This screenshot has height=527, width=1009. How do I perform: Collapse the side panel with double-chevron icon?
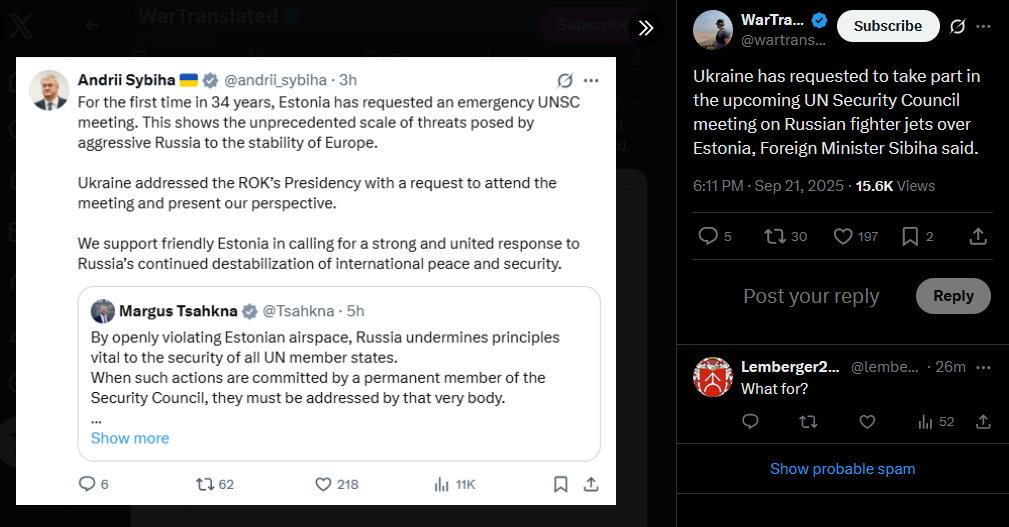coord(645,28)
